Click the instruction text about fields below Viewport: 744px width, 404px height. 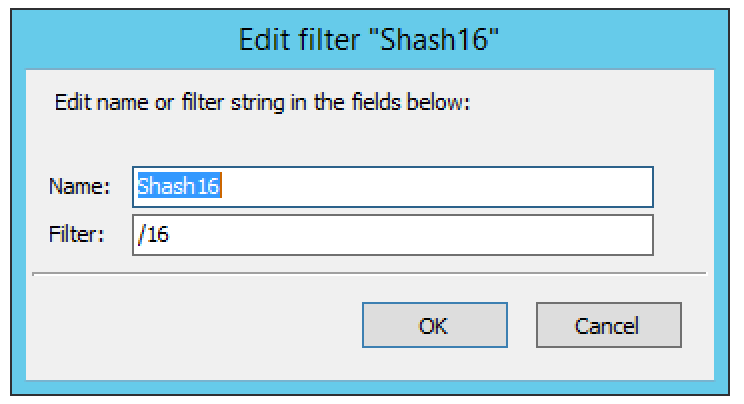[x=262, y=103]
